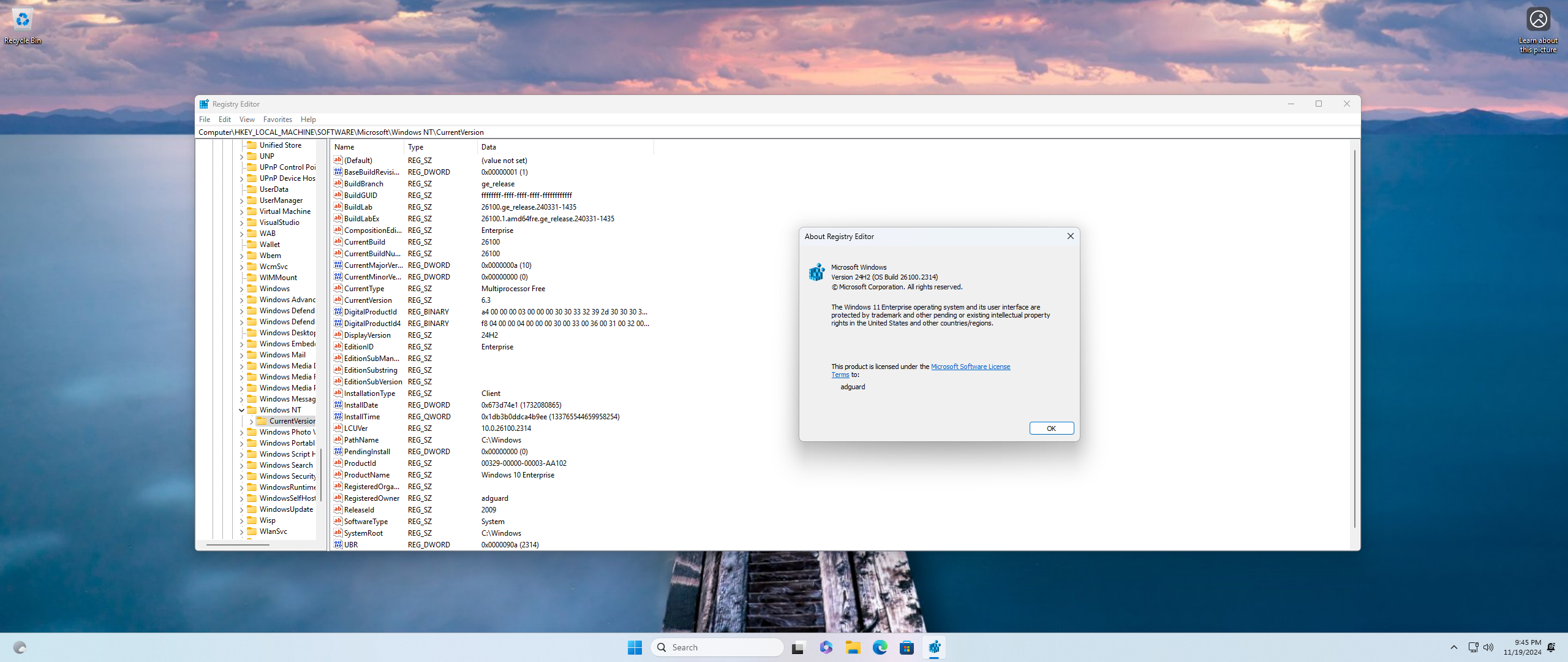Click the registry path address bar
This screenshot has width=1568, height=662.
[778, 132]
